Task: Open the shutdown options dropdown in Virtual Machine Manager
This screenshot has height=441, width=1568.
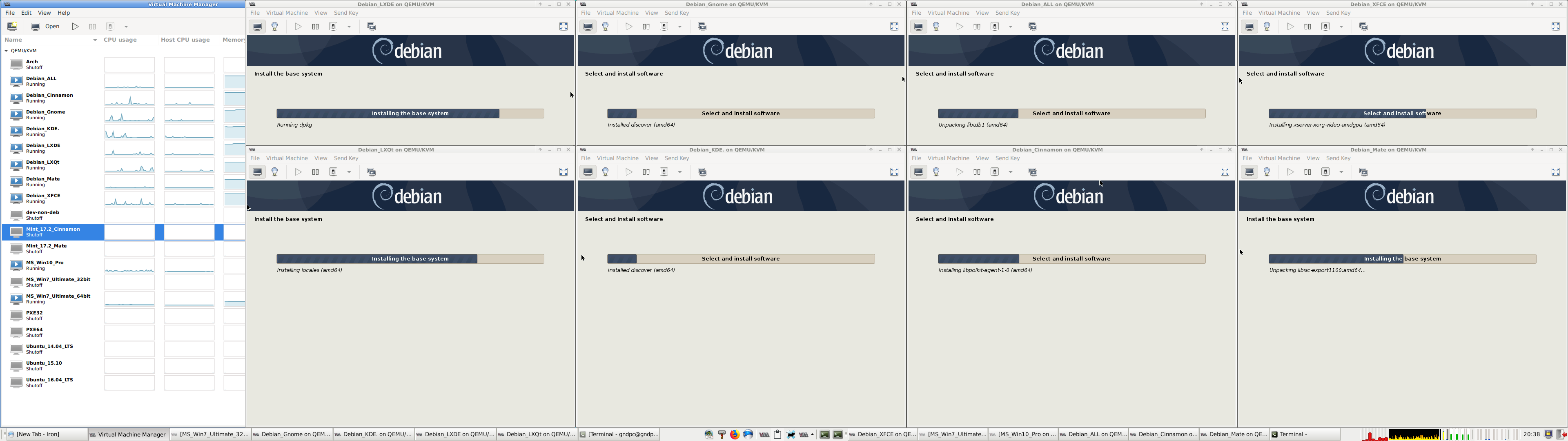Action: point(126,26)
